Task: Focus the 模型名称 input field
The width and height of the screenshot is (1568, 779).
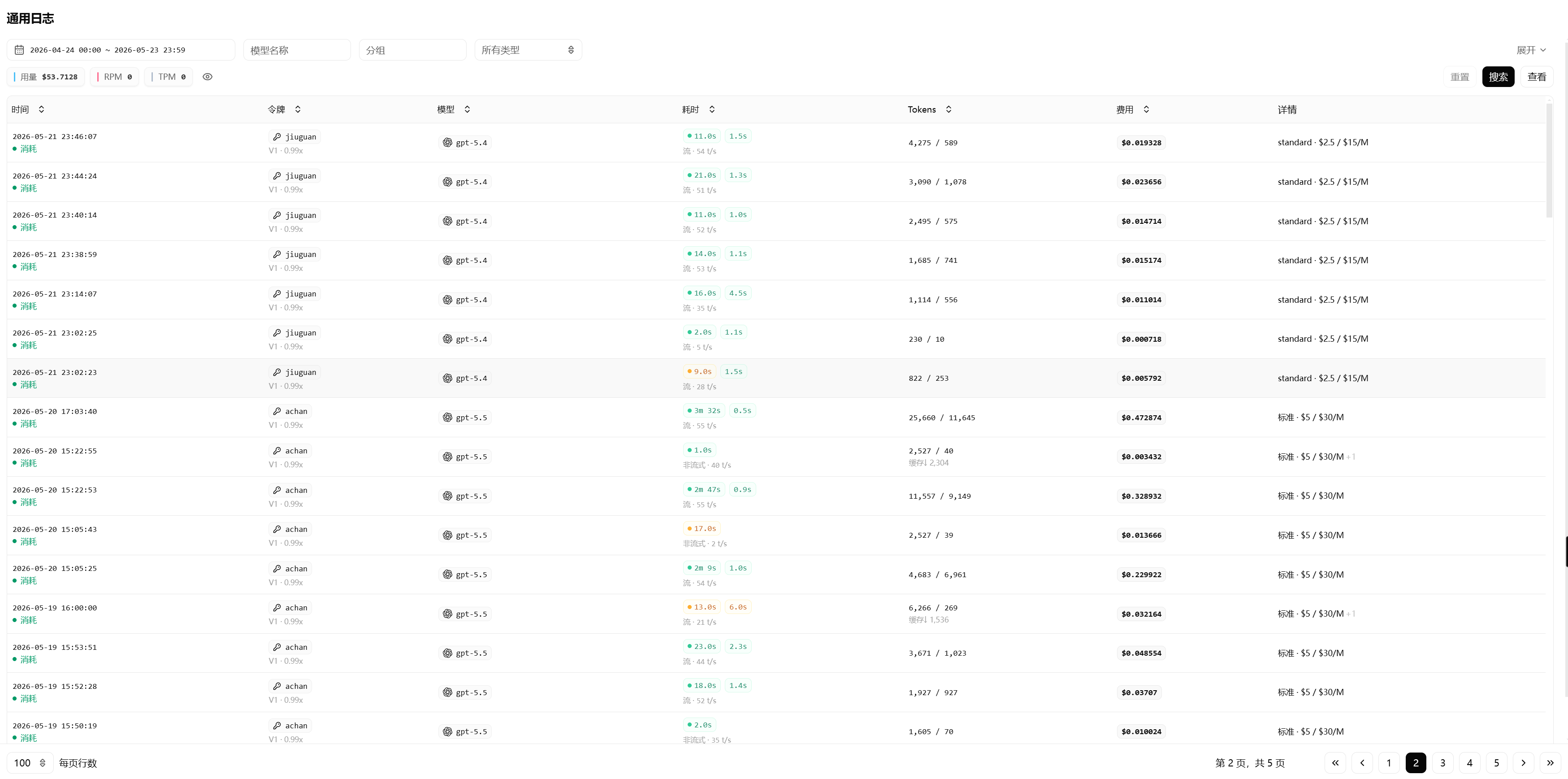Action: click(297, 50)
